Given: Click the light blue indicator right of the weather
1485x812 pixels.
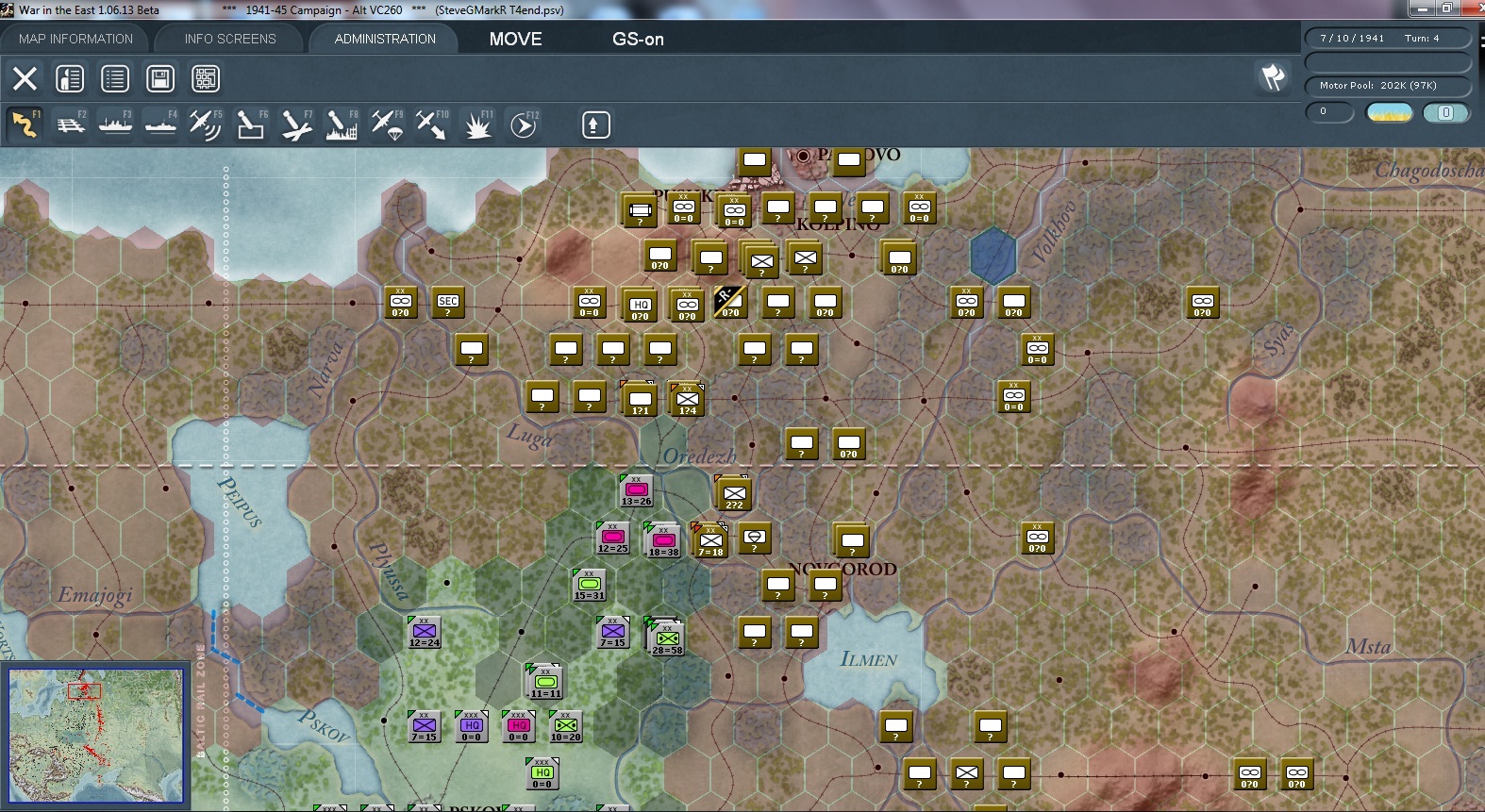Looking at the screenshot, I should point(1445,112).
